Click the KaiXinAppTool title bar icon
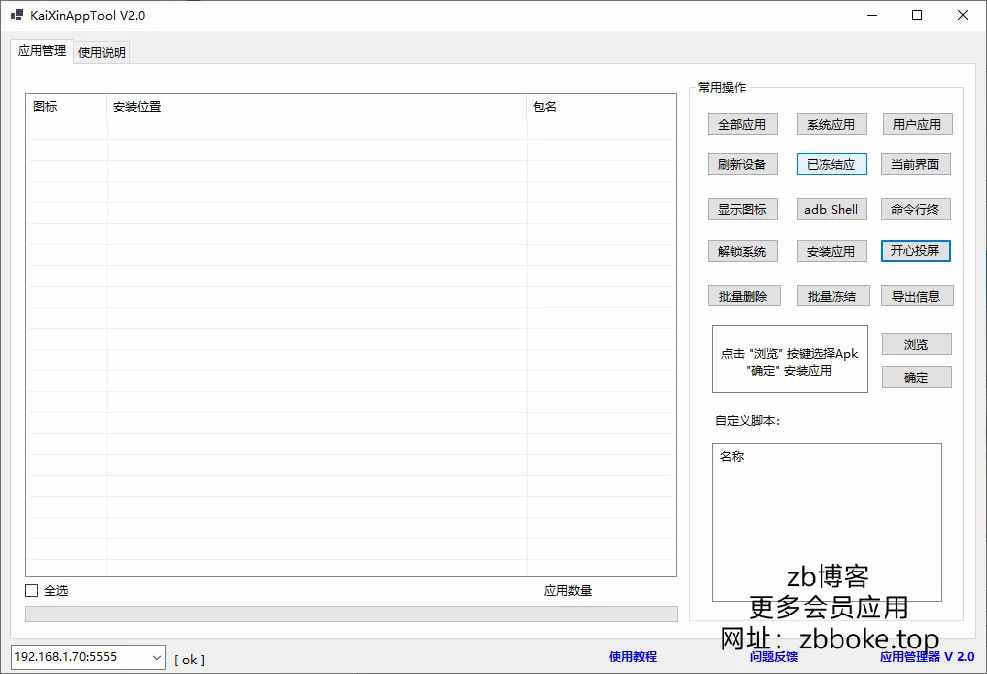Image resolution: width=987 pixels, height=674 pixels. [x=17, y=15]
